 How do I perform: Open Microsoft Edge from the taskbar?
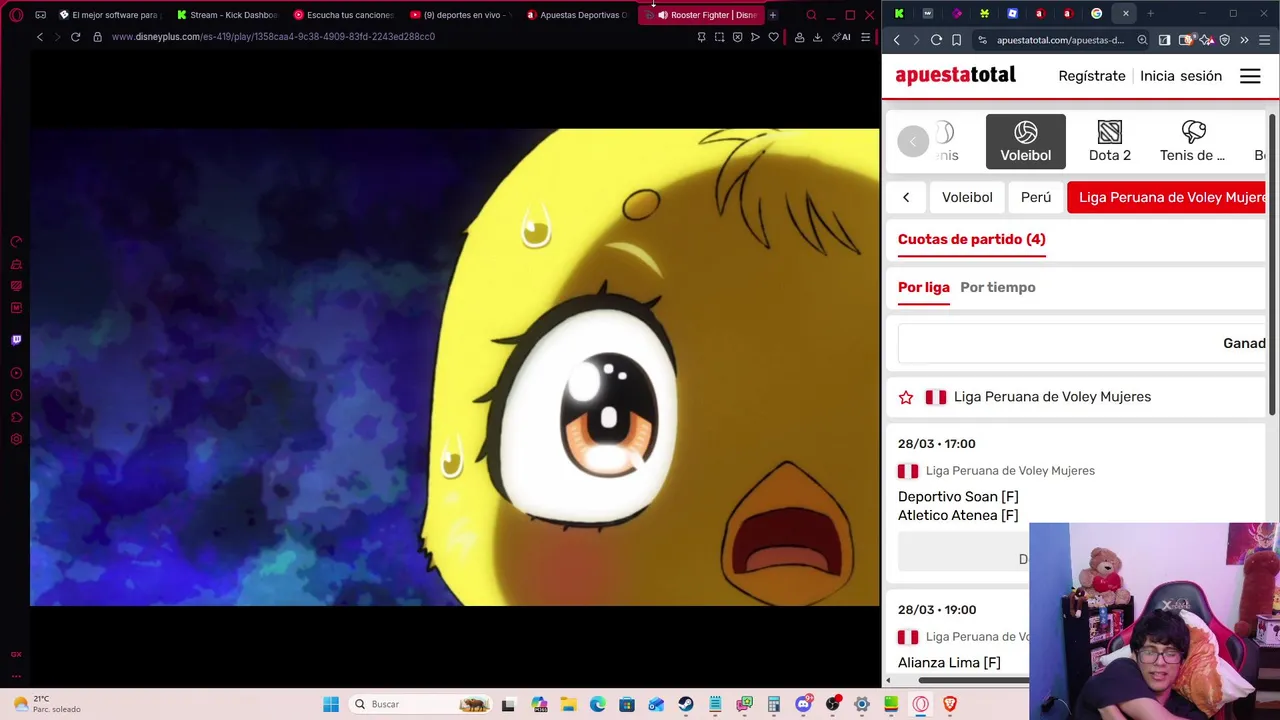[597, 704]
